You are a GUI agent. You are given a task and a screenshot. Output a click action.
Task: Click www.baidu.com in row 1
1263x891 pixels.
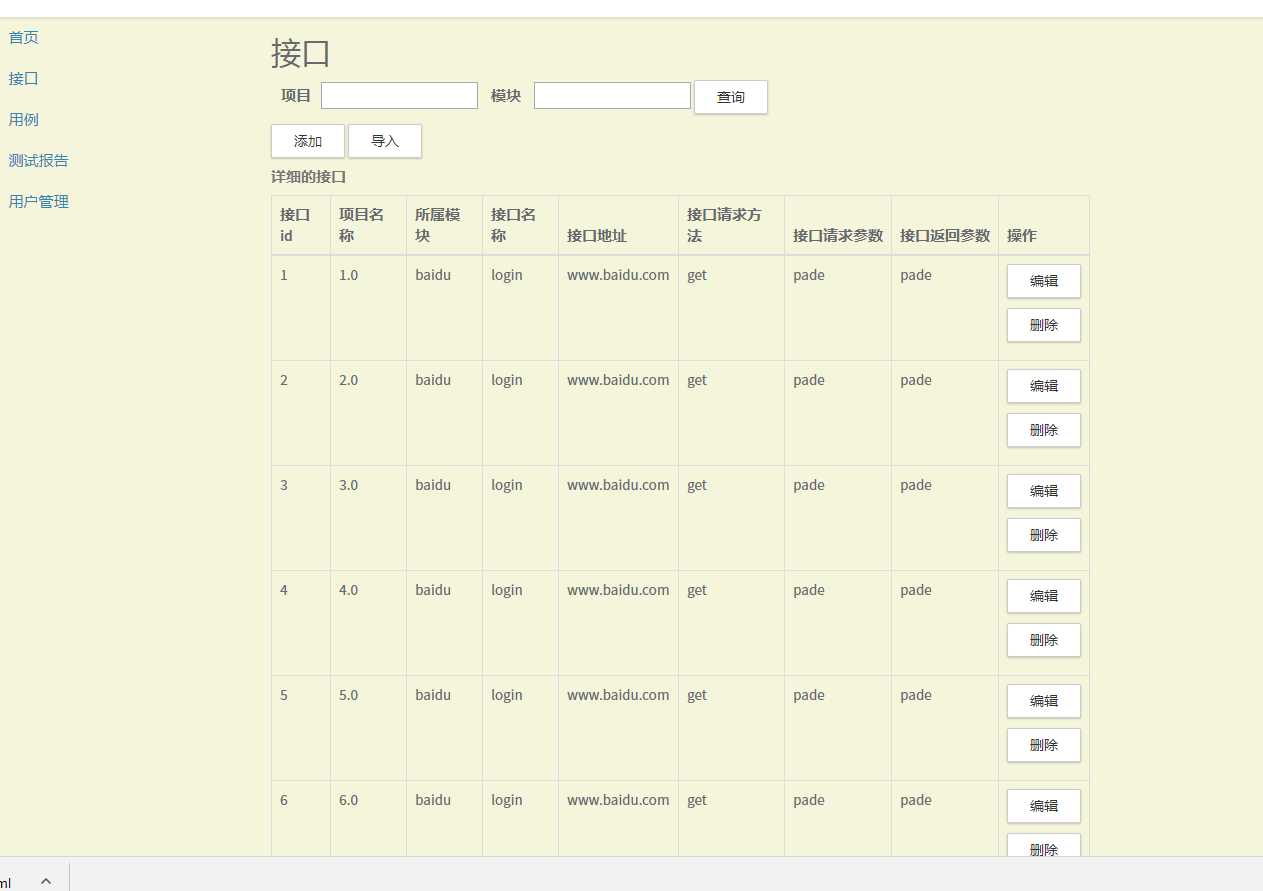618,275
